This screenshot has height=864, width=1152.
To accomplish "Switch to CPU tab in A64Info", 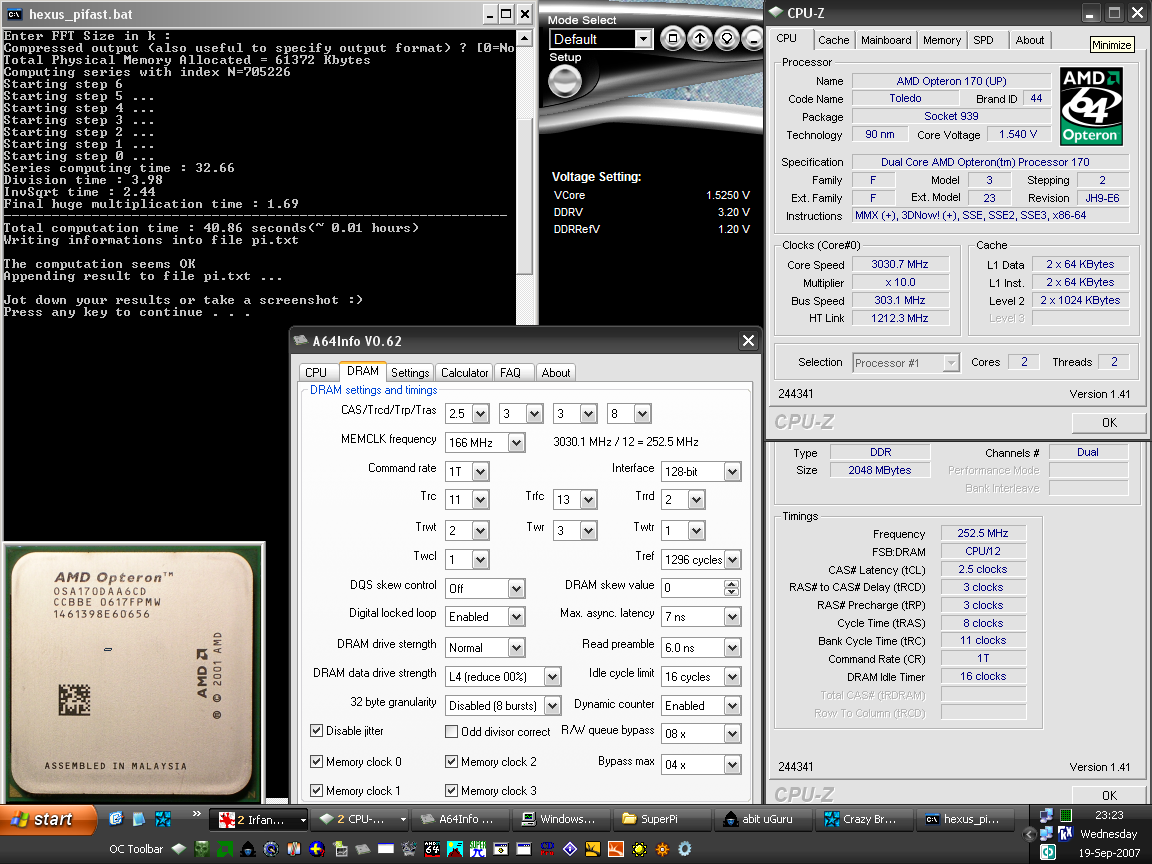I will point(316,372).
